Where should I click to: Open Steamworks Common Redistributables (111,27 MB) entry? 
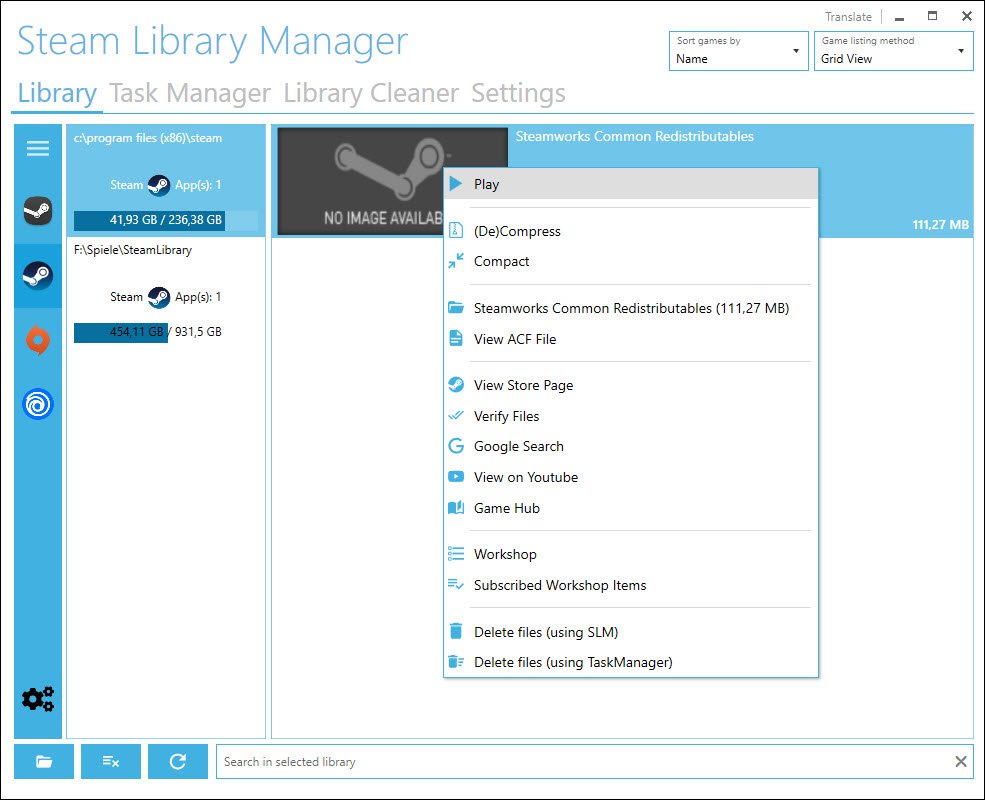coord(631,308)
